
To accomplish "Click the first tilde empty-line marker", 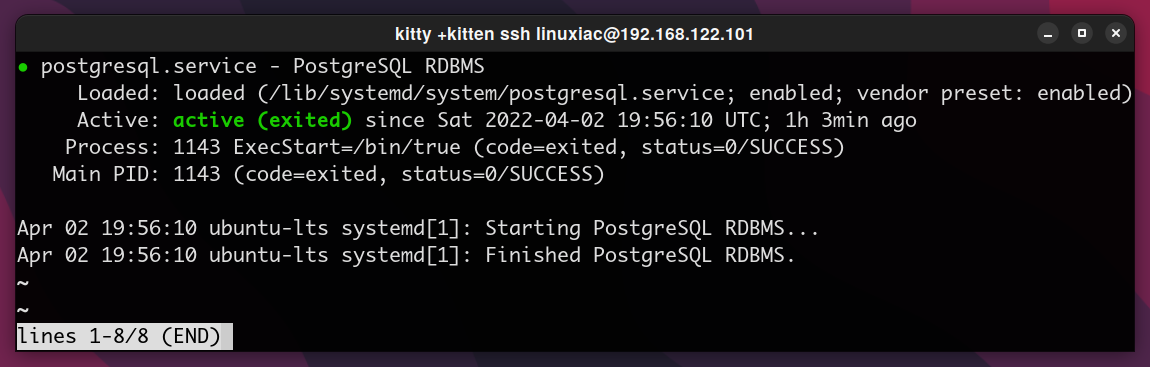I will pyautogui.click(x=23, y=283).
